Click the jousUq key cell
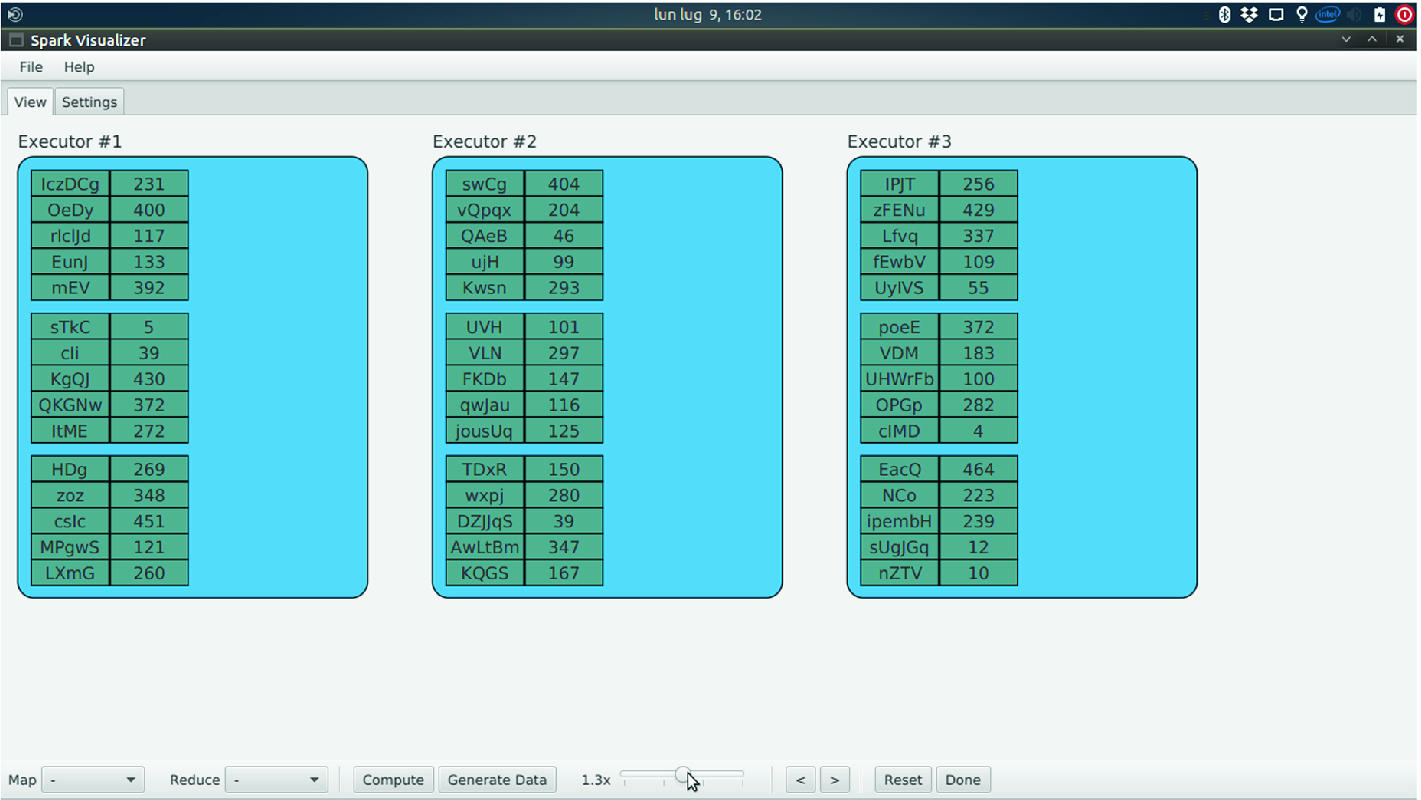Image resolution: width=1421 pixels, height=800 pixels. [485, 431]
